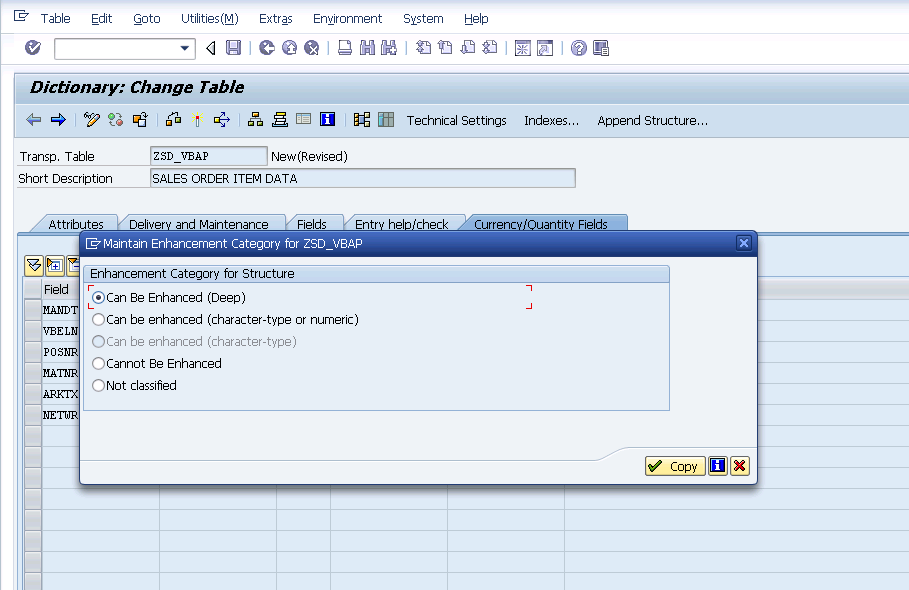Select Can be enhanced (character-type or numeric)
Screen dimensions: 909x590
point(98,318)
